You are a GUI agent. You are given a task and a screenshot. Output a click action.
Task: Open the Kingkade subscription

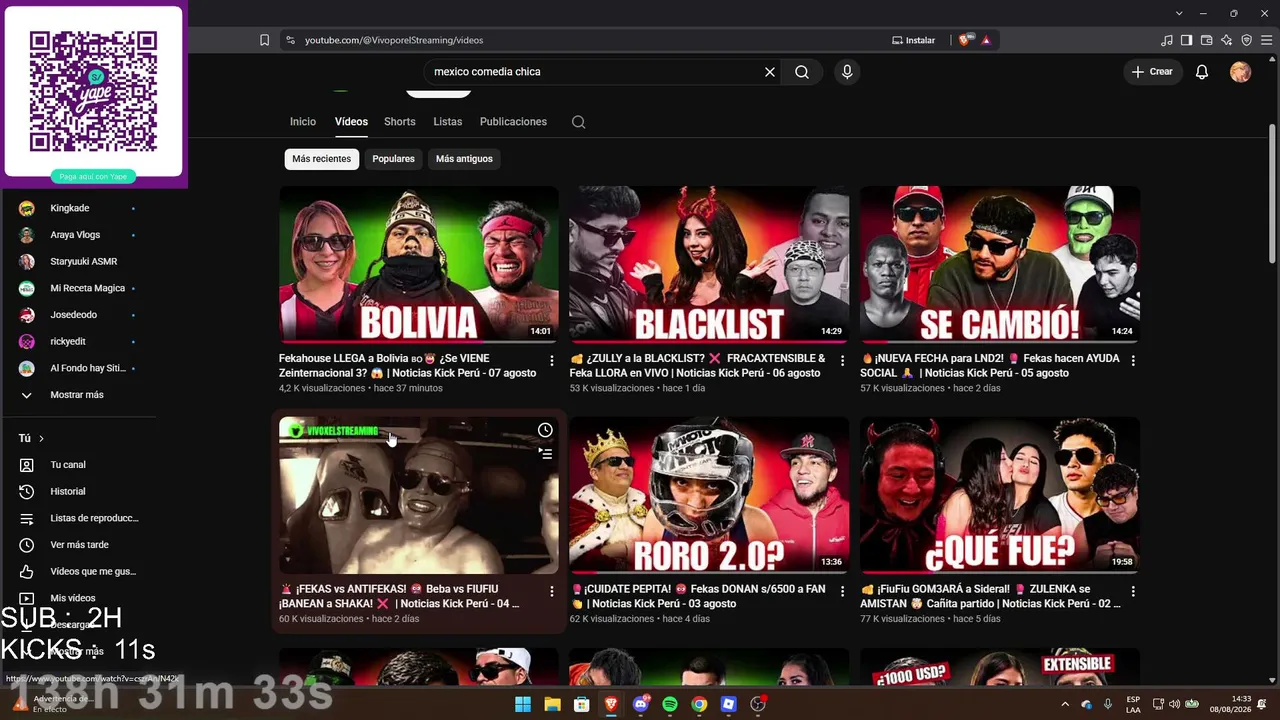click(x=70, y=208)
